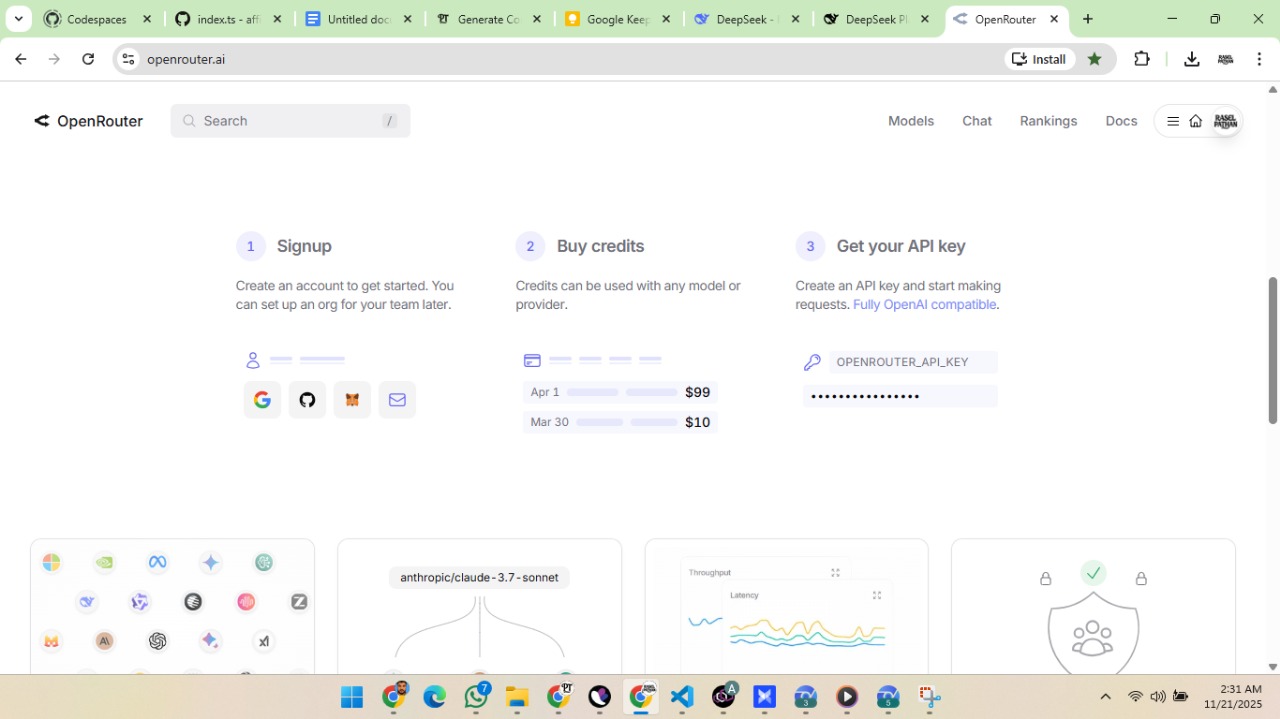Go to the Rankings page

pyautogui.click(x=1048, y=121)
